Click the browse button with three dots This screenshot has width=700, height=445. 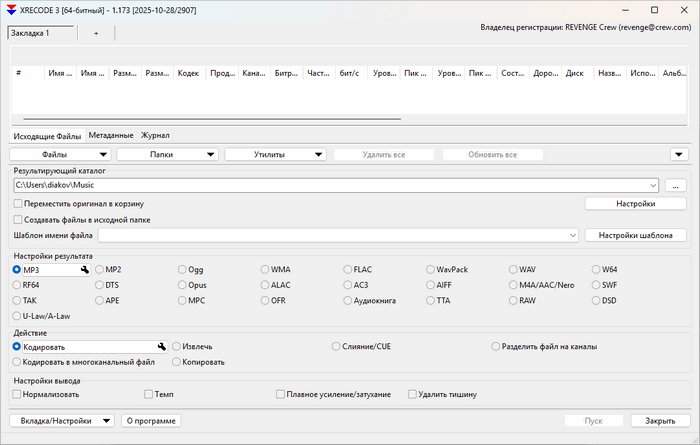pyautogui.click(x=675, y=185)
